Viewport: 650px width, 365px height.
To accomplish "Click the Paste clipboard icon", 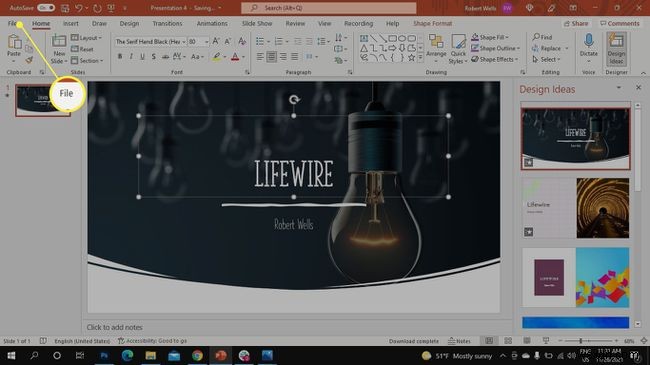I will click(14, 42).
